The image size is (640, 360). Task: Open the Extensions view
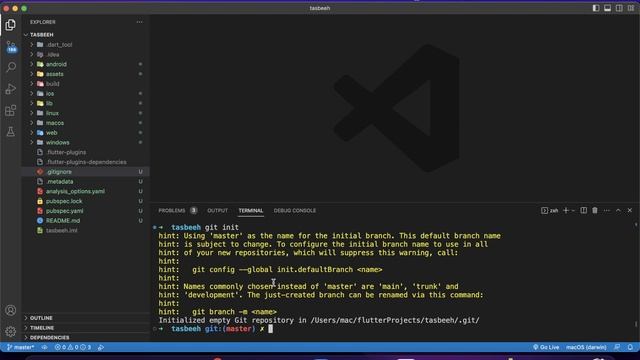[x=11, y=110]
